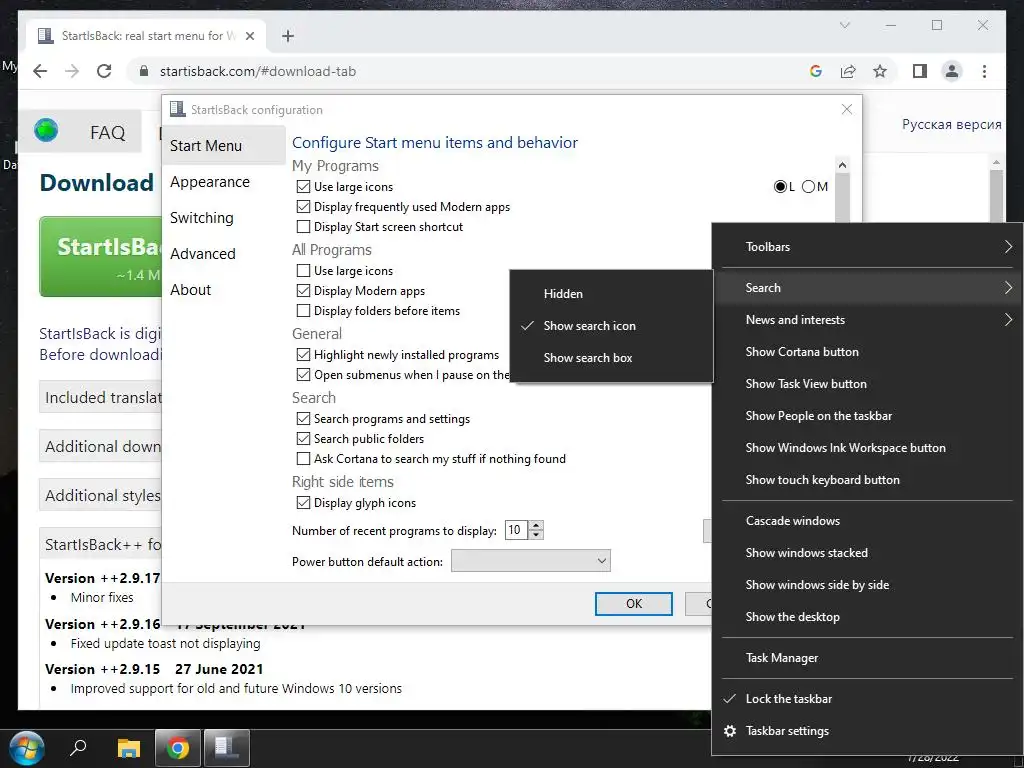Decrease recent programs count spinner
The image size is (1024, 768).
click(536, 535)
